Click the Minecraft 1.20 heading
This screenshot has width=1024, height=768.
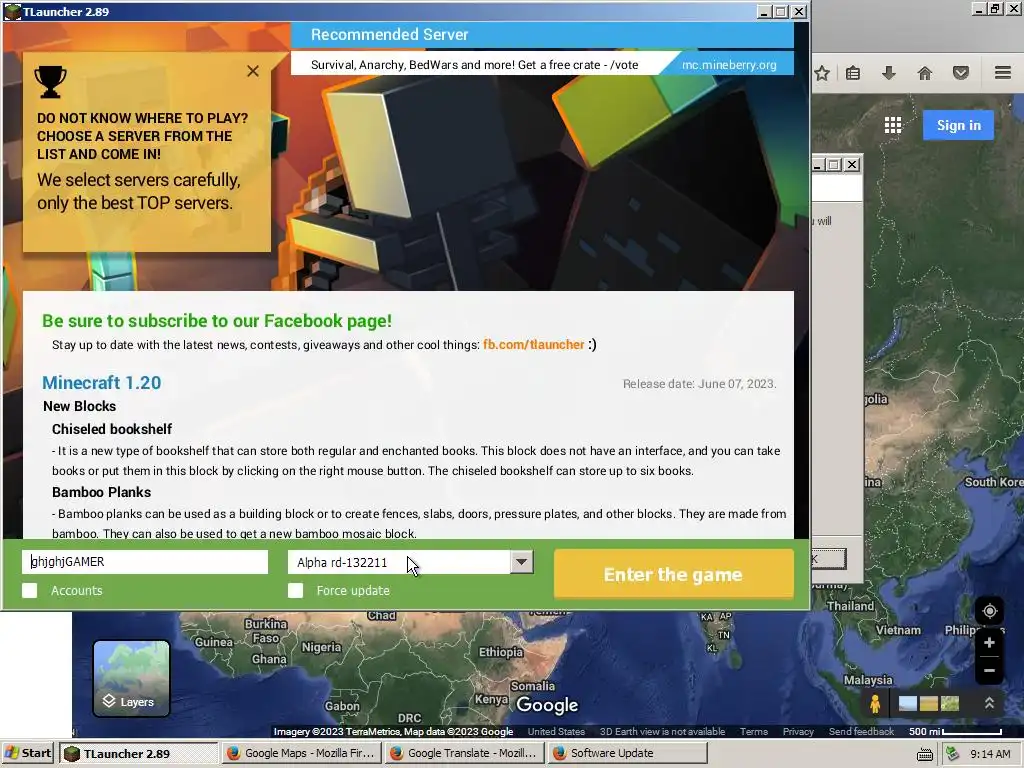[x=101, y=383]
